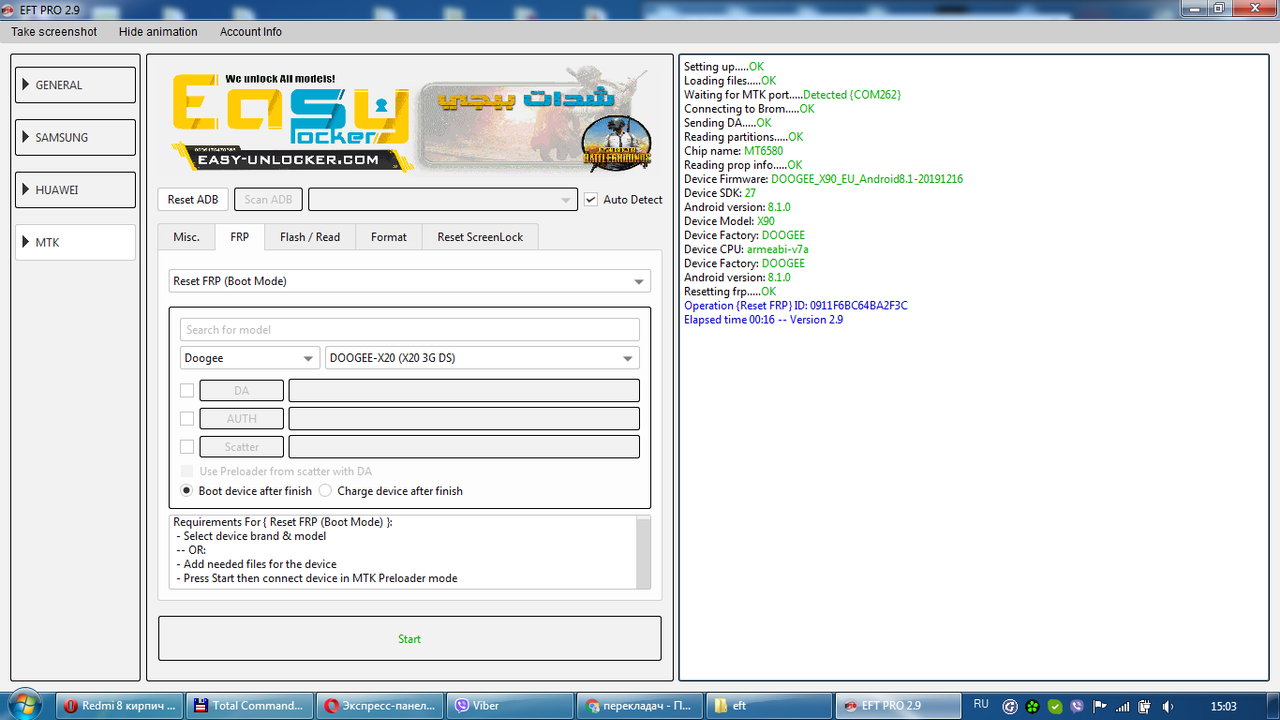This screenshot has width=1280, height=720.
Task: Click the taskbar clock showing 15:03
Action: tap(1223, 706)
